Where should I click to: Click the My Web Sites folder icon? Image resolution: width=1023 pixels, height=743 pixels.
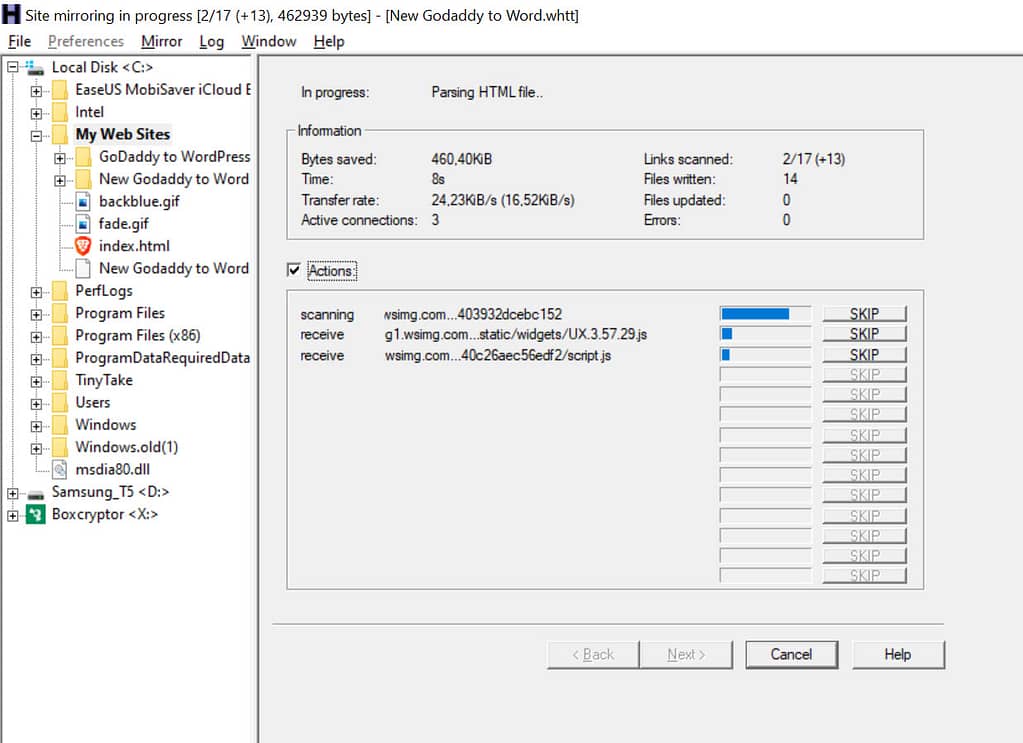point(60,134)
